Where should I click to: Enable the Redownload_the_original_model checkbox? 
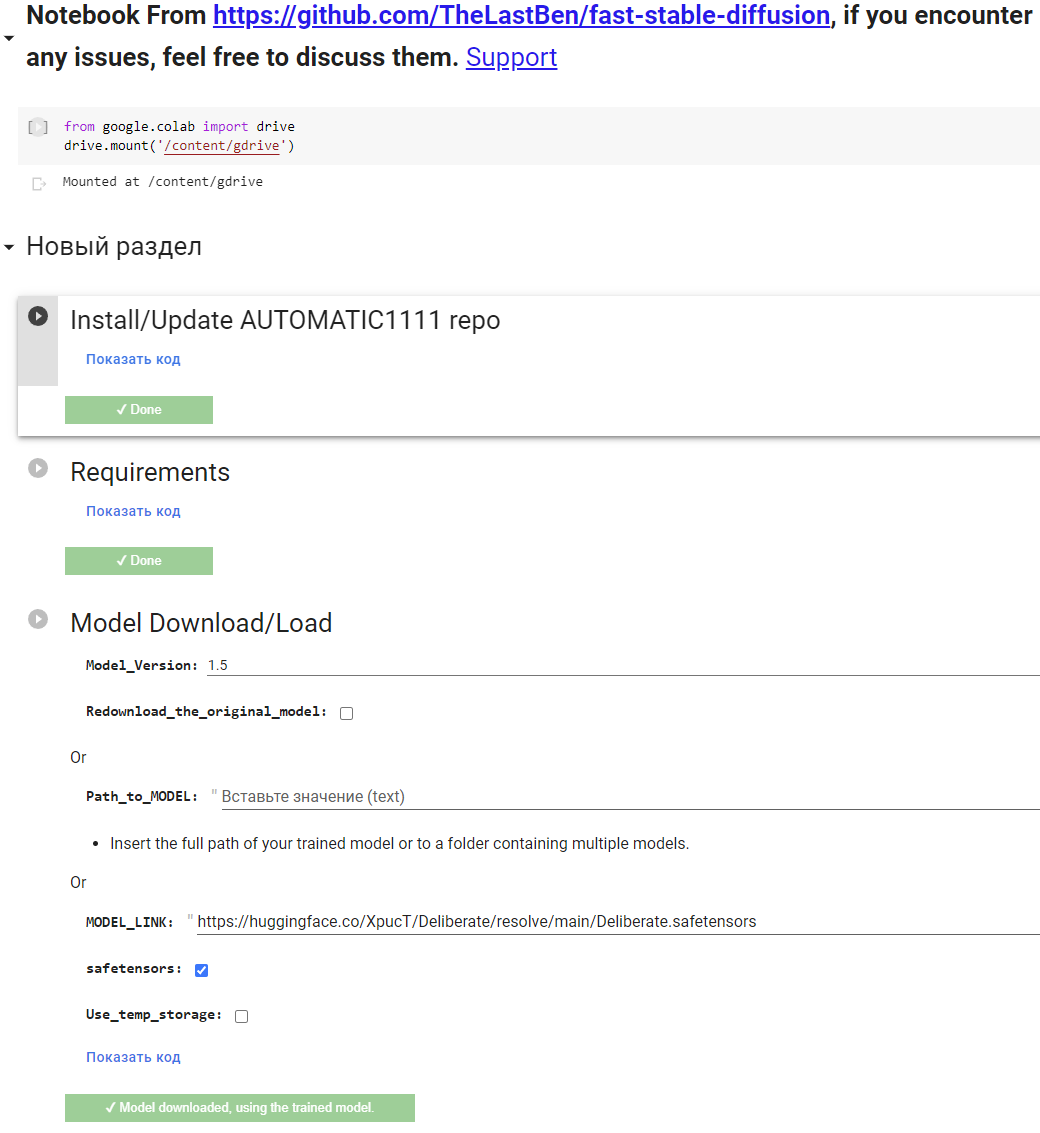pos(345,712)
